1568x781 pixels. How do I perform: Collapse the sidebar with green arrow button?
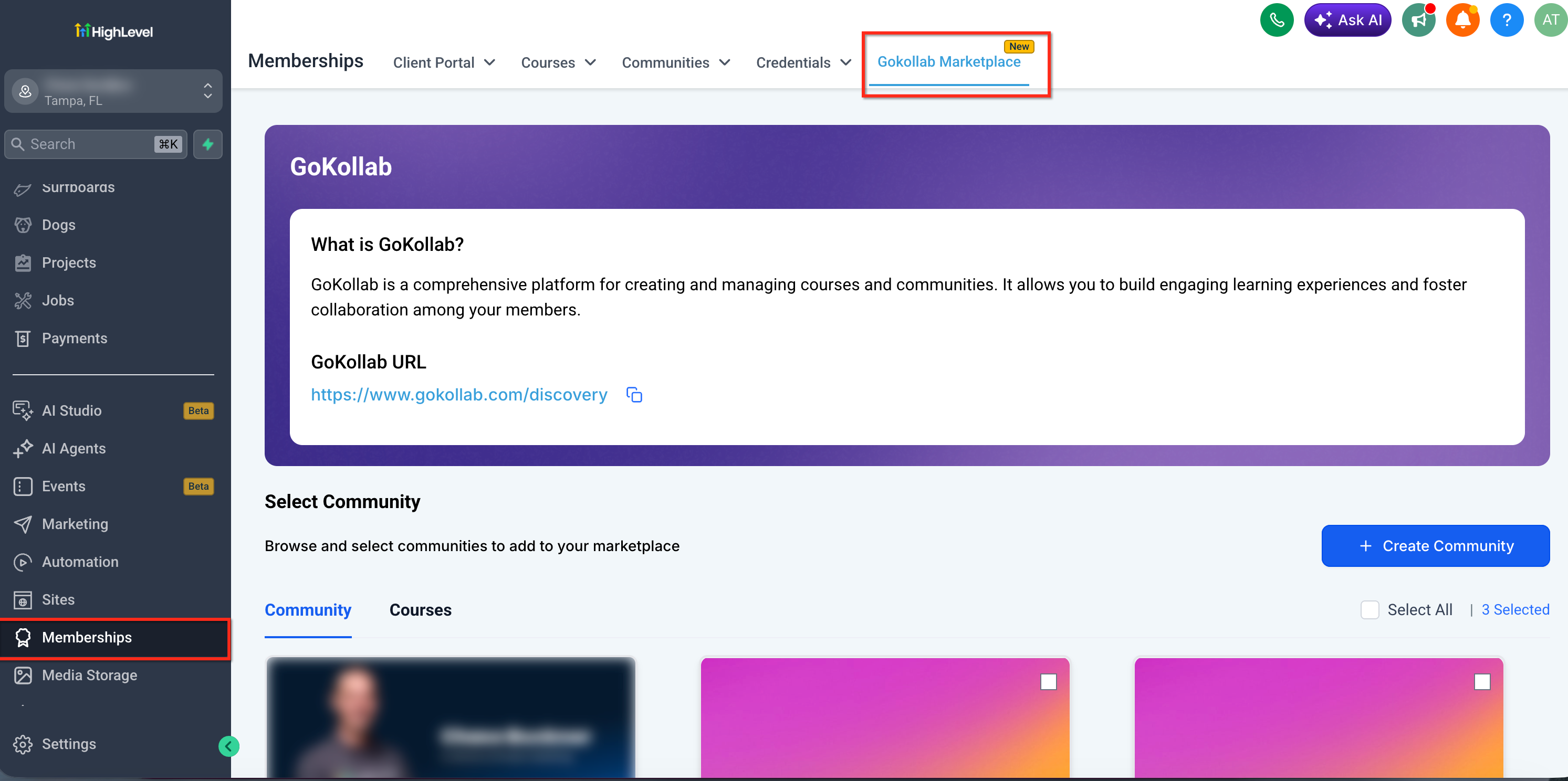pos(229,746)
